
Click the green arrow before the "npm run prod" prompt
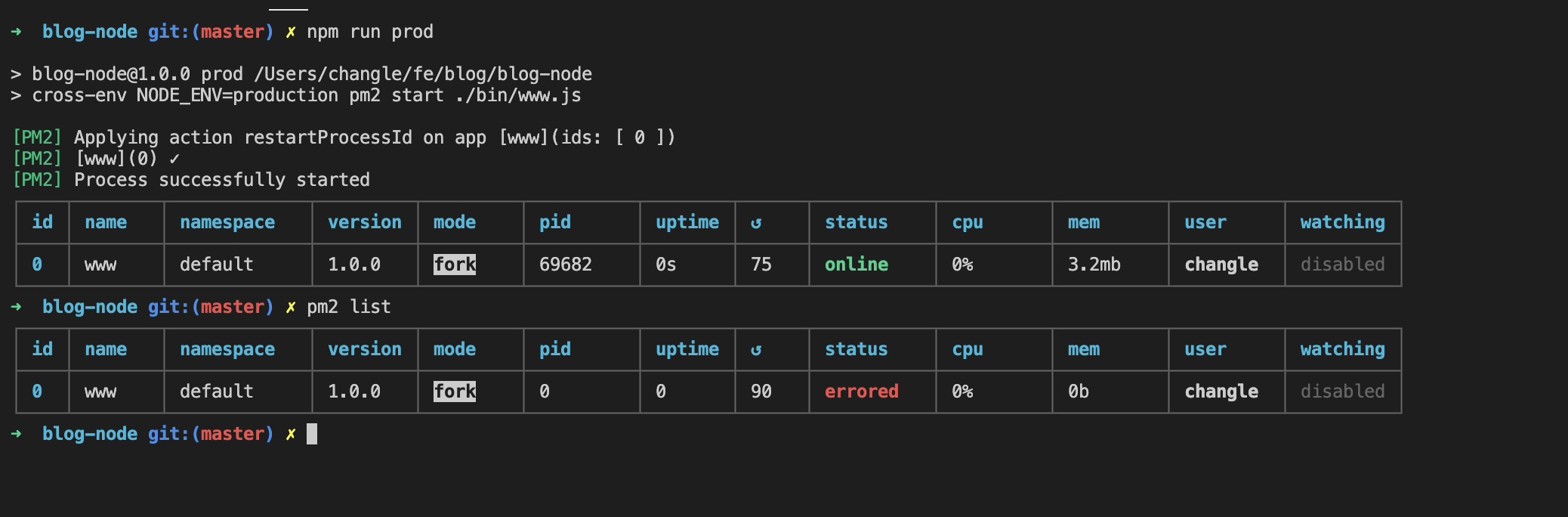(x=17, y=32)
